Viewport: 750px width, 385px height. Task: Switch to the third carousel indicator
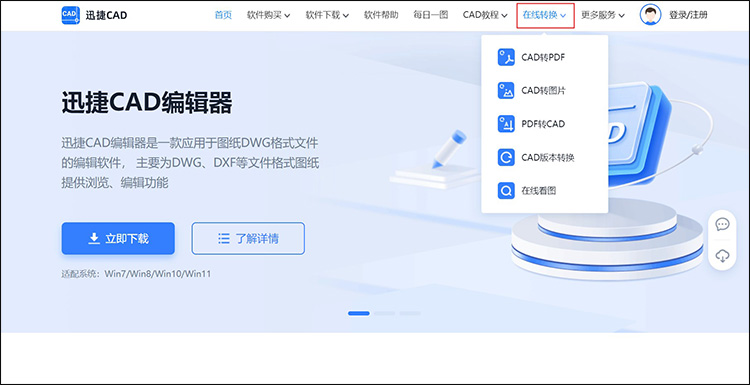(410, 313)
